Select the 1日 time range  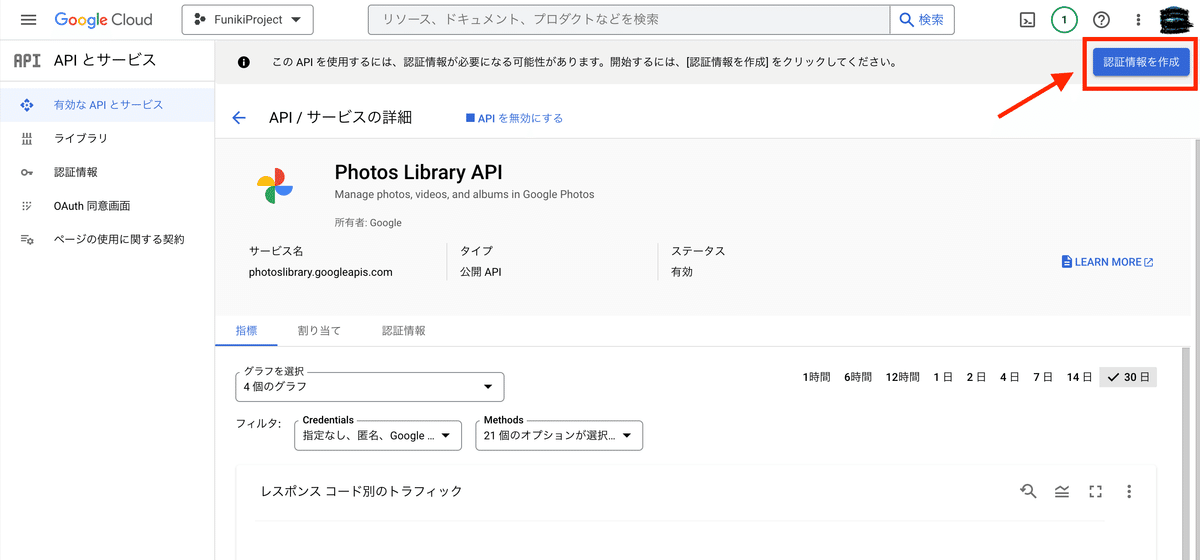(x=943, y=377)
